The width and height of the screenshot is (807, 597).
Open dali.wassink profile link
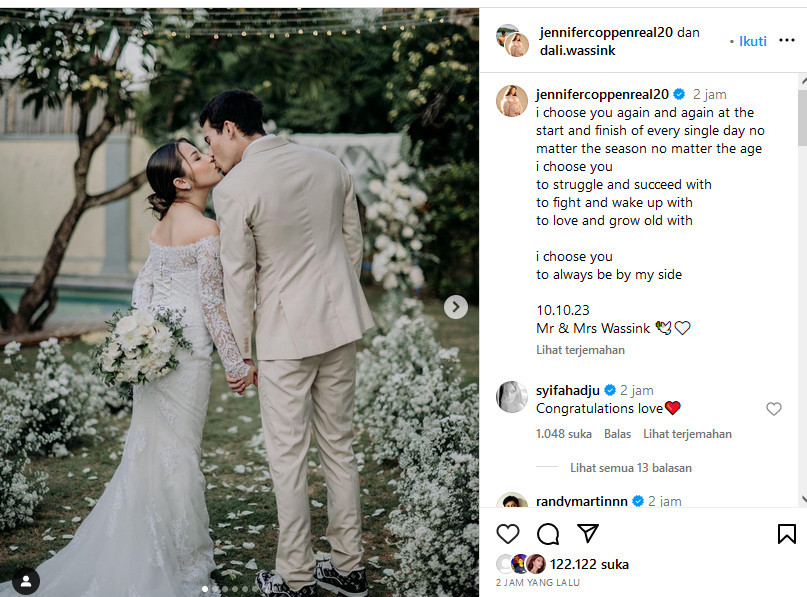pos(577,50)
